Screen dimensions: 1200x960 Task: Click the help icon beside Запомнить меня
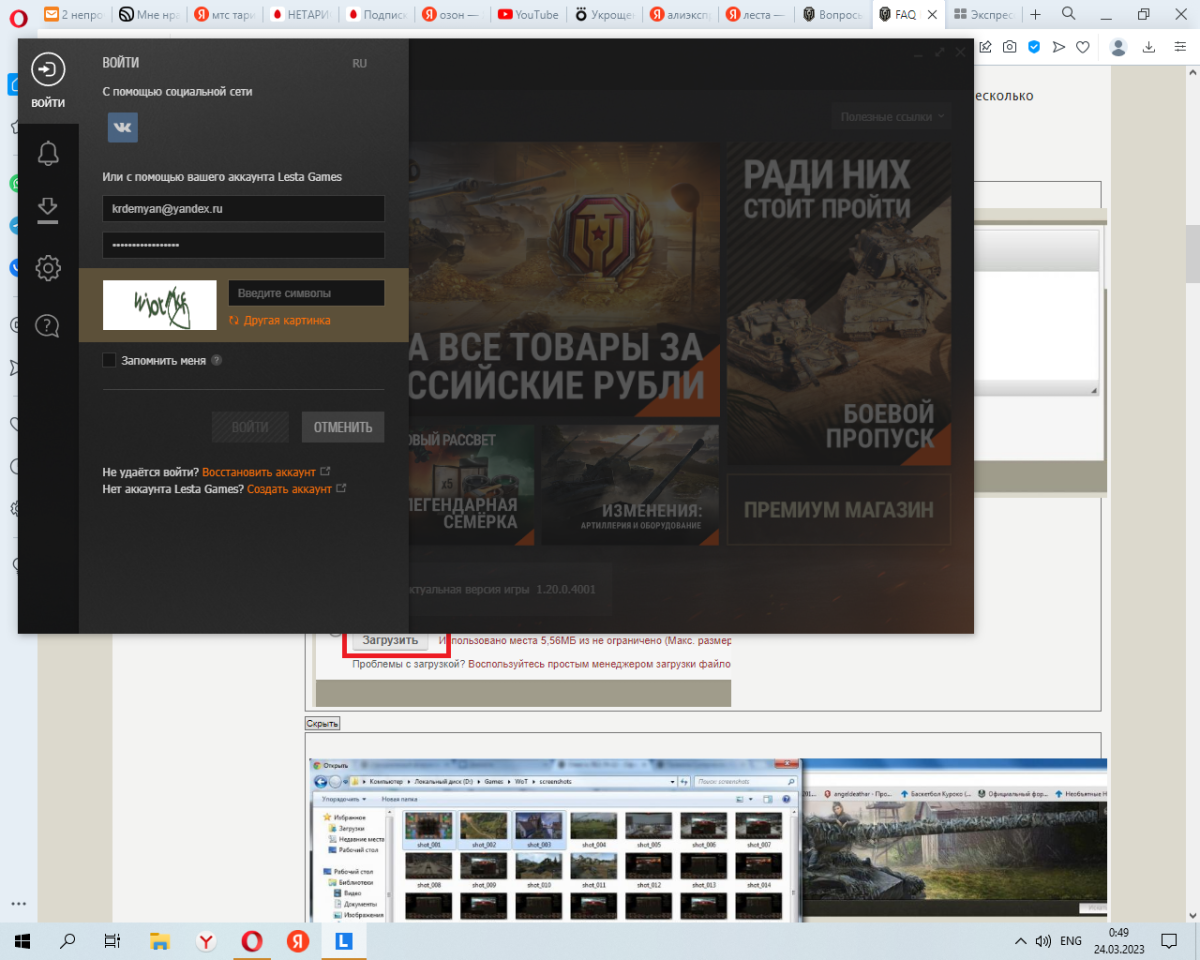click(x=216, y=360)
